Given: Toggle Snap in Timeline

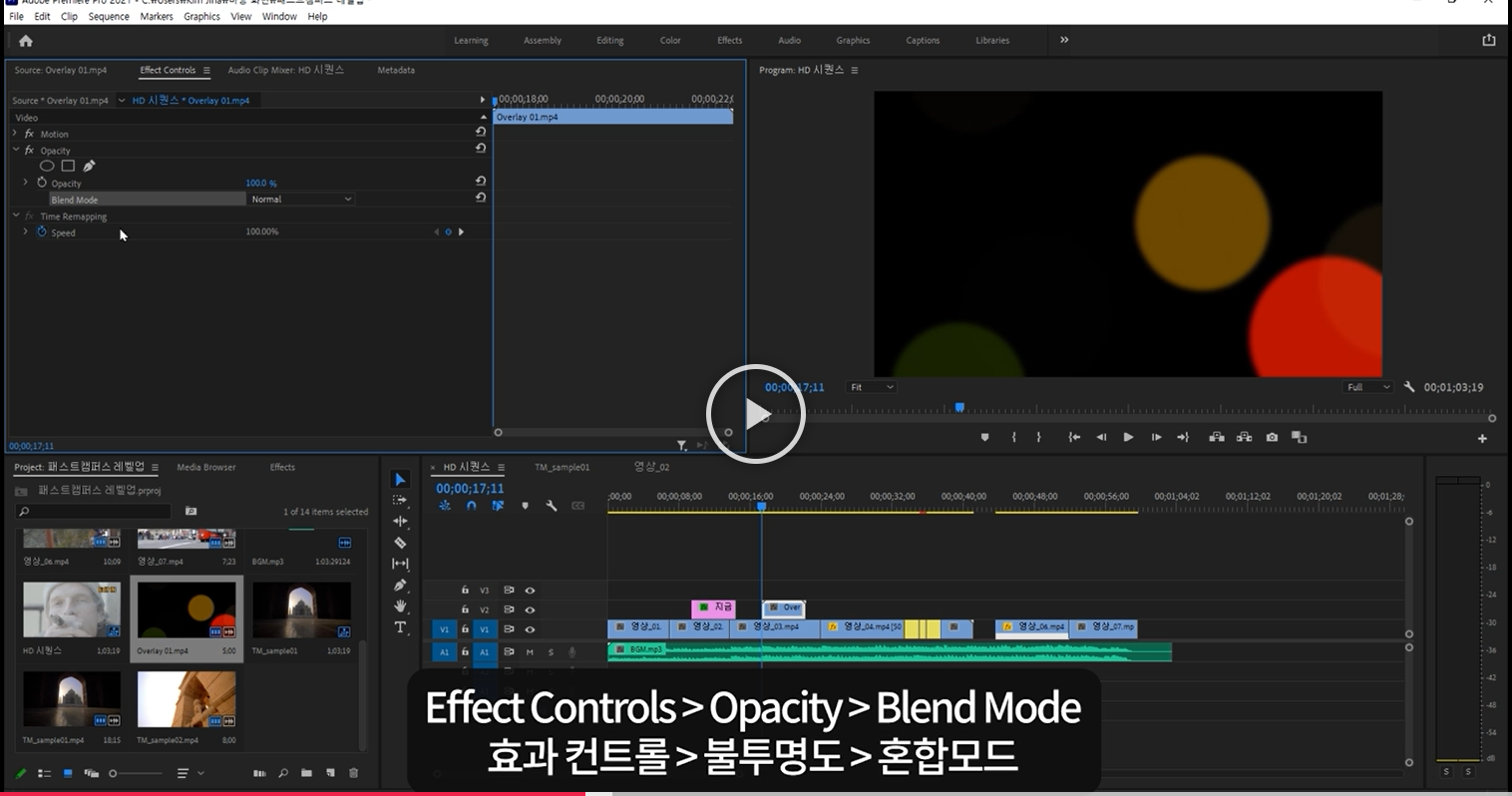Looking at the screenshot, I should 471,506.
